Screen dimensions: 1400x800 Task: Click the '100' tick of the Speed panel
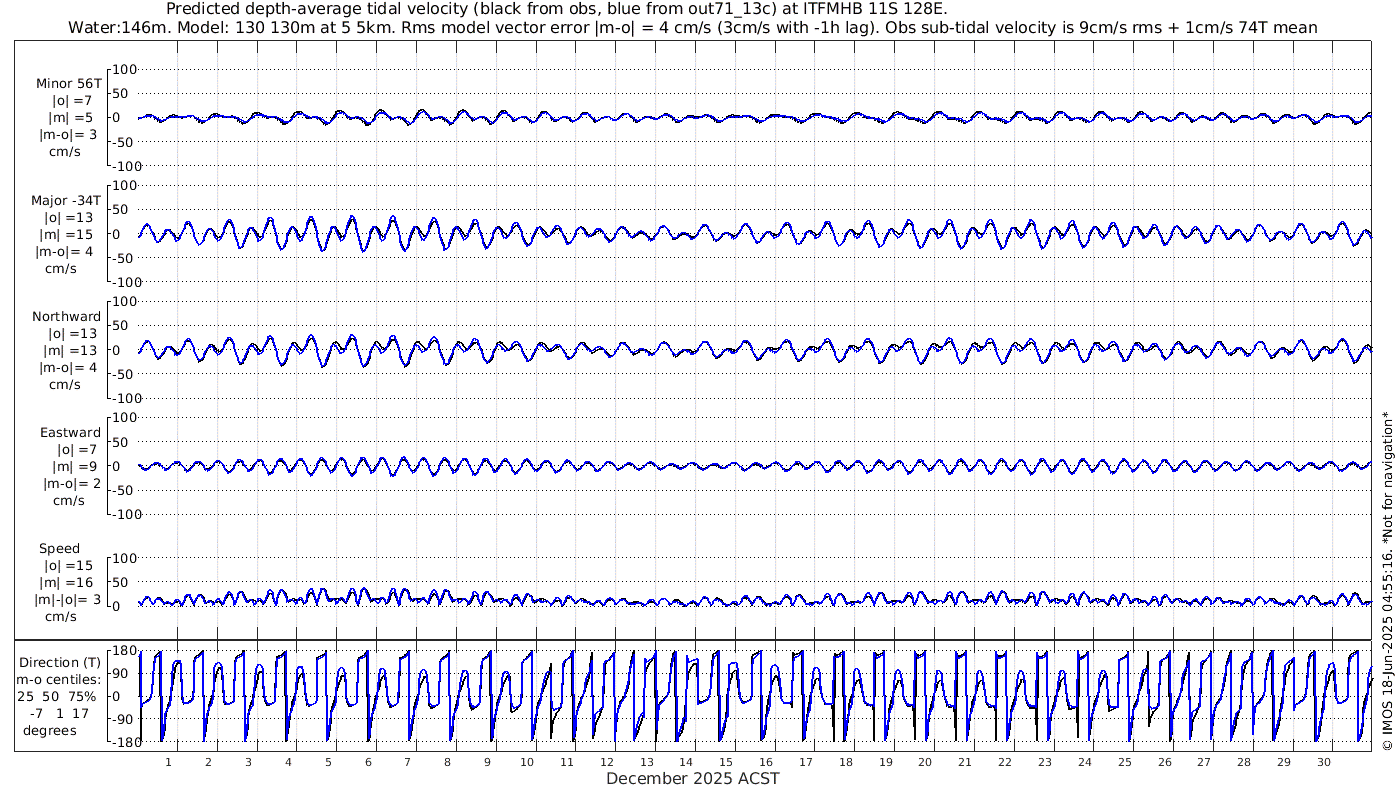pyautogui.click(x=123, y=558)
